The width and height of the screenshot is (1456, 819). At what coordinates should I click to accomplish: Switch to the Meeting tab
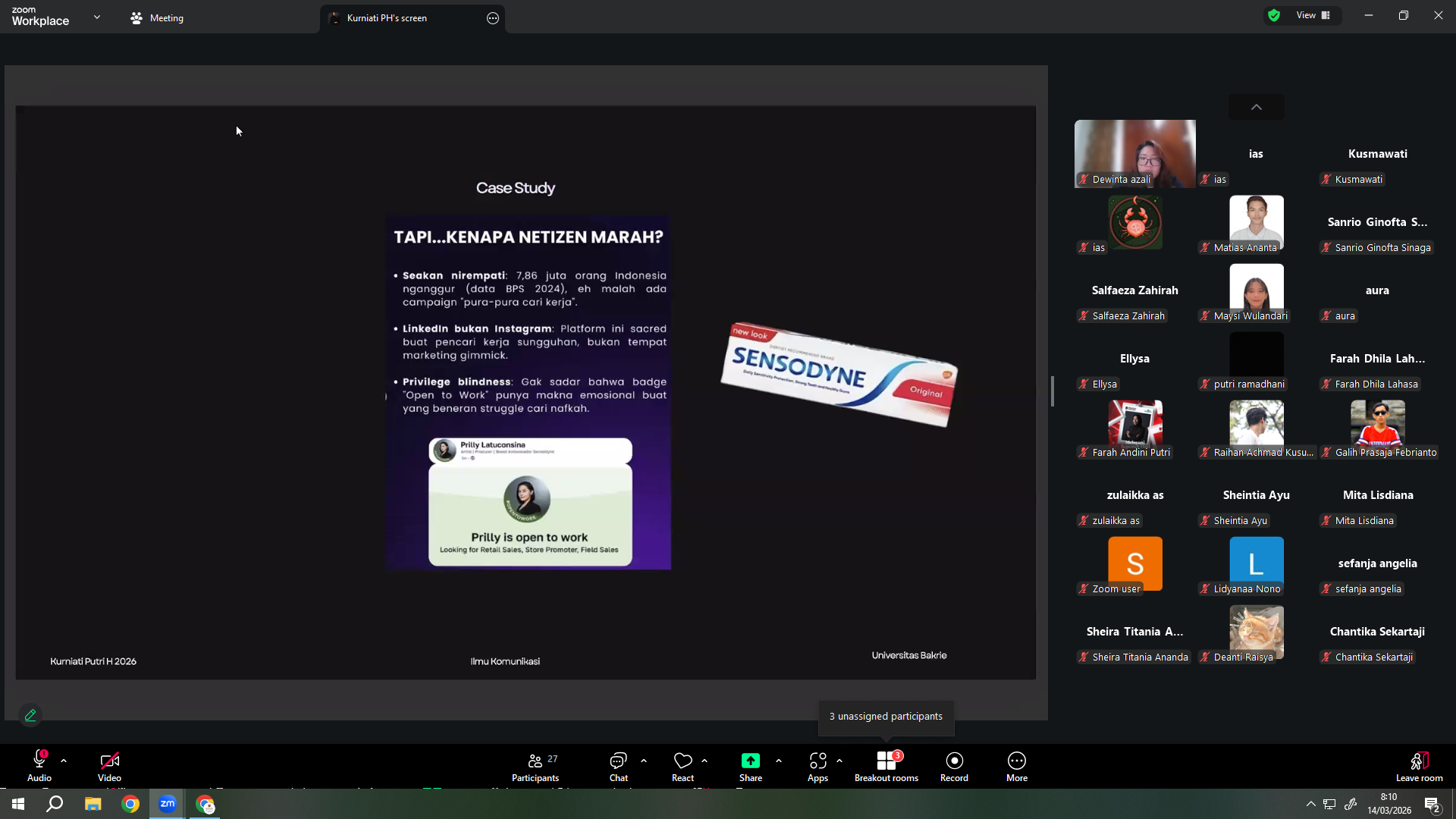pos(157,18)
